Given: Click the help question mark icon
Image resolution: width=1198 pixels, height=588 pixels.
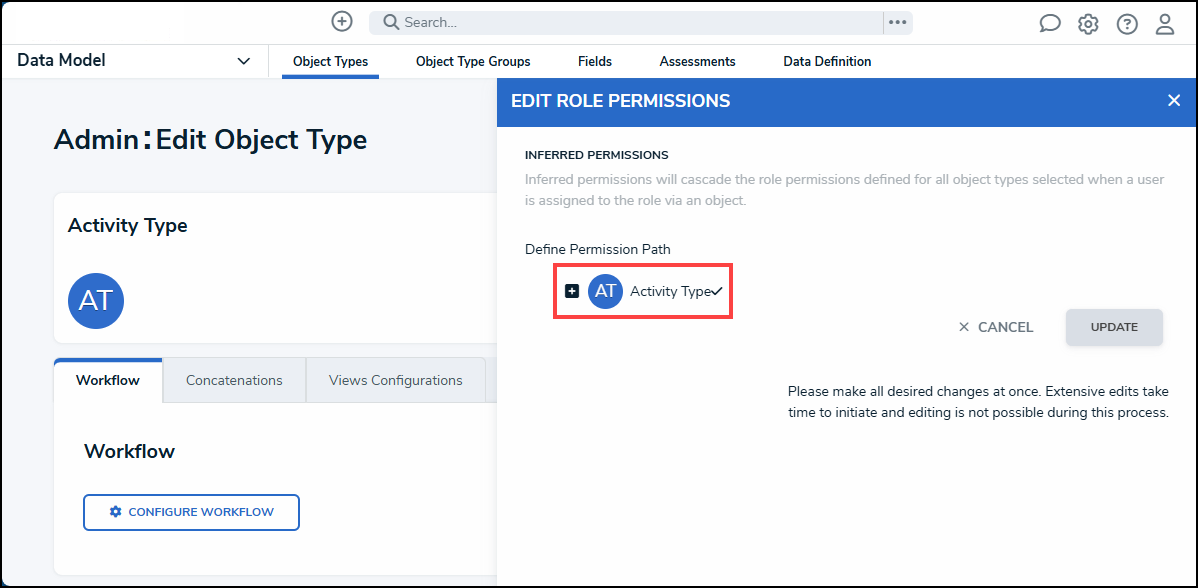Looking at the screenshot, I should (1127, 24).
